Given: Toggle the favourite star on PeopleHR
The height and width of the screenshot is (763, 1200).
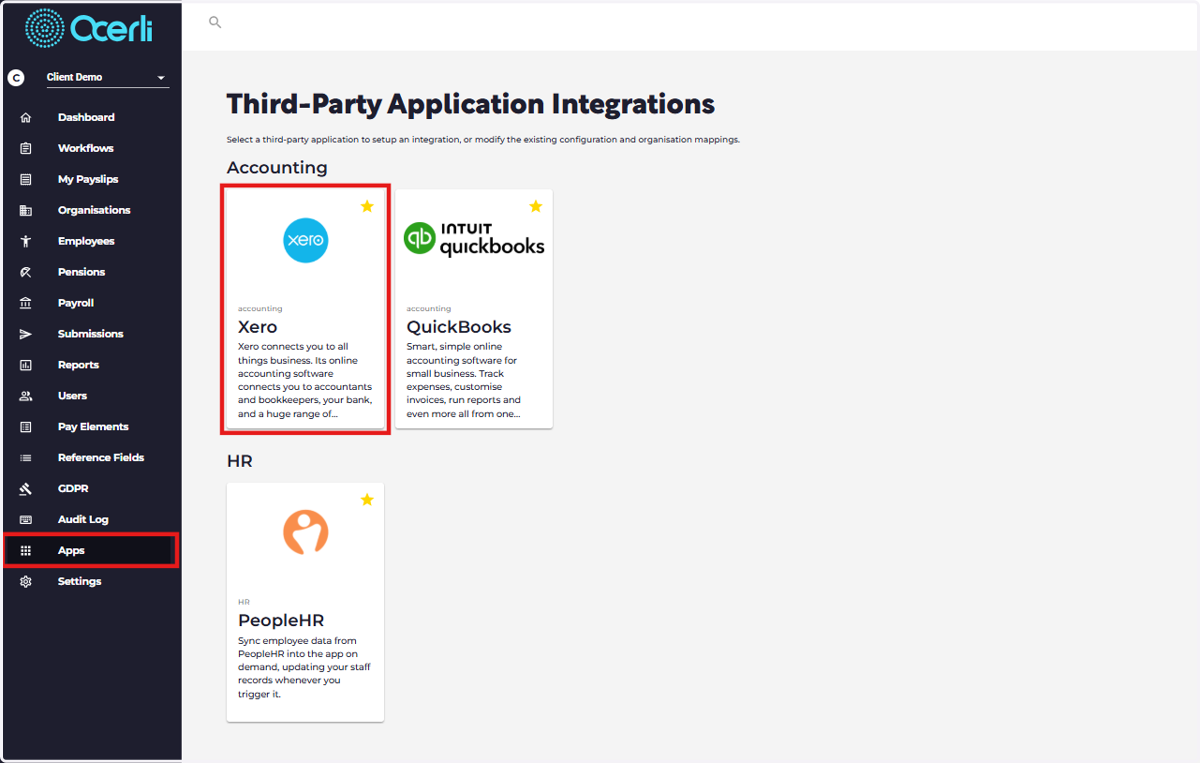Looking at the screenshot, I should pyautogui.click(x=367, y=499).
